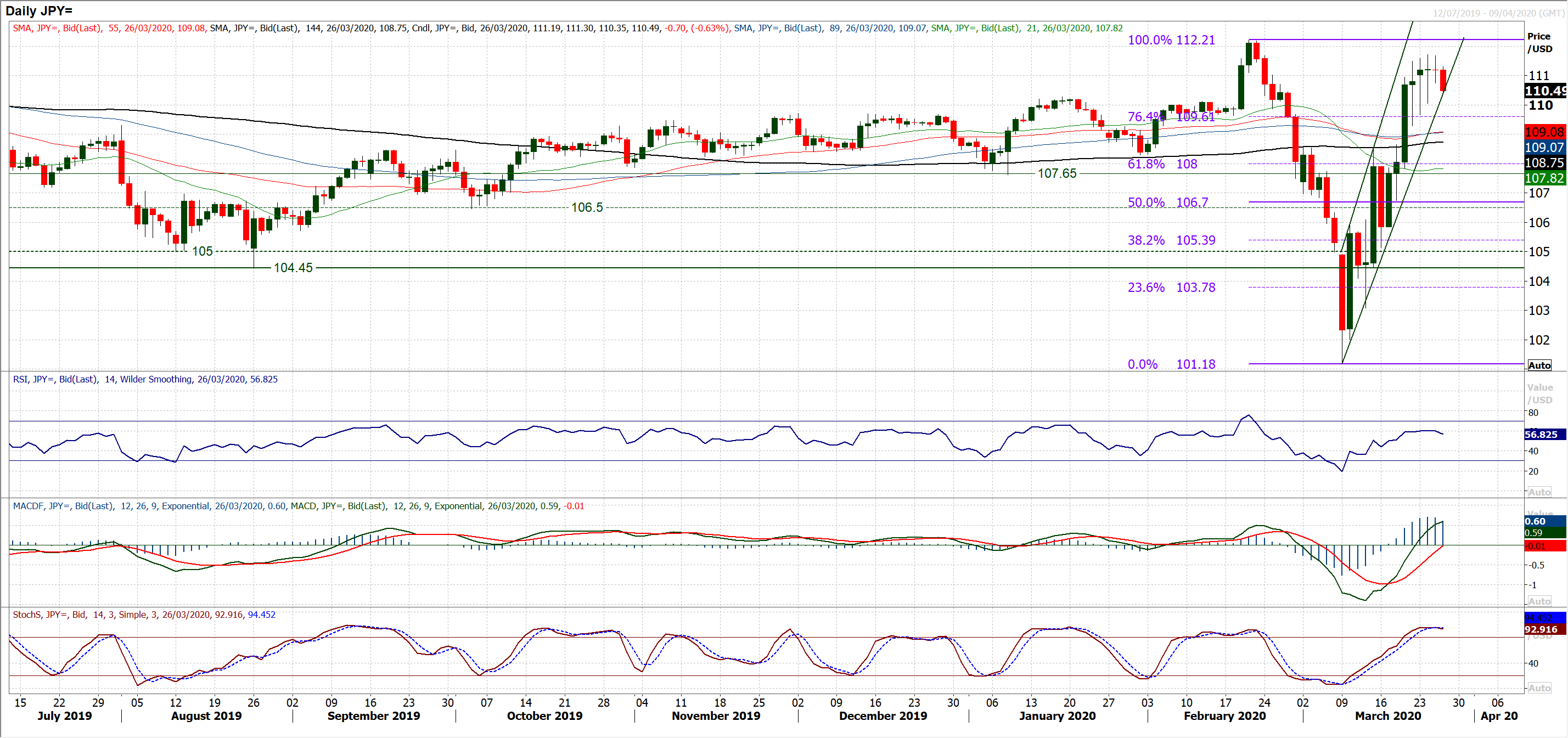
Task: Click the RSI value label 56.825
Action: tap(1545, 435)
